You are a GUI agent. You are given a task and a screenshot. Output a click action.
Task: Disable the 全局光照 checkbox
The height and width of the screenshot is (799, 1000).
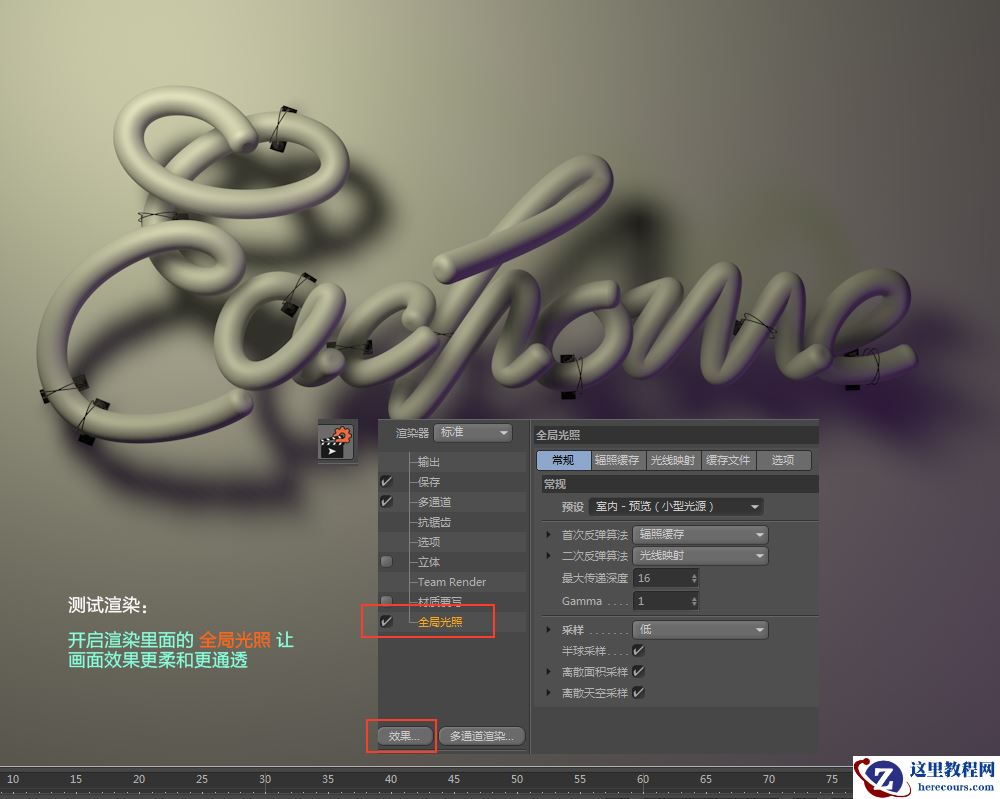386,621
